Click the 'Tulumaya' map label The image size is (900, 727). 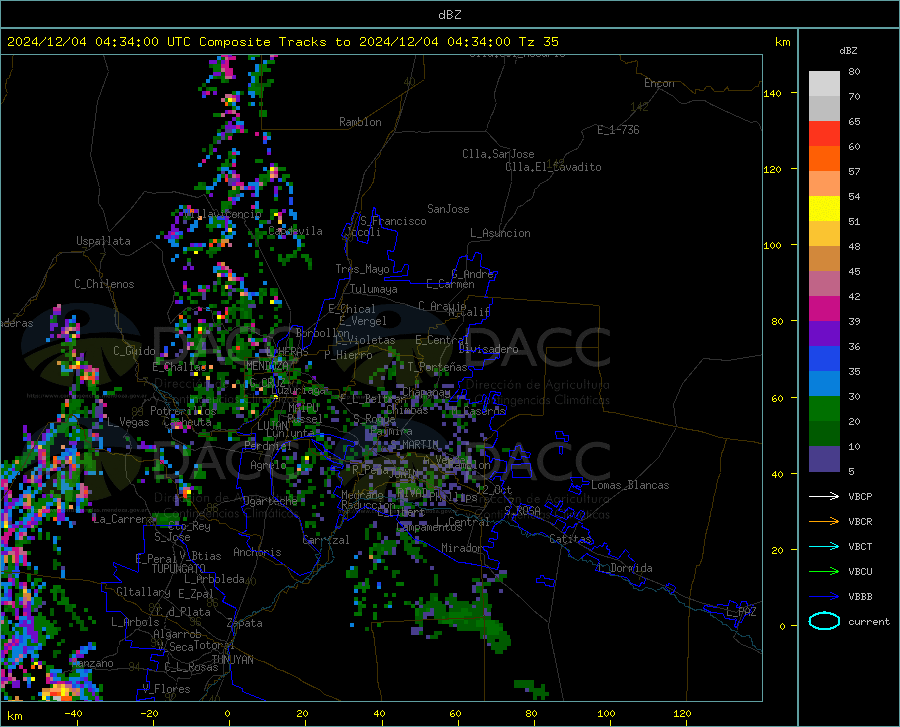coord(373,289)
